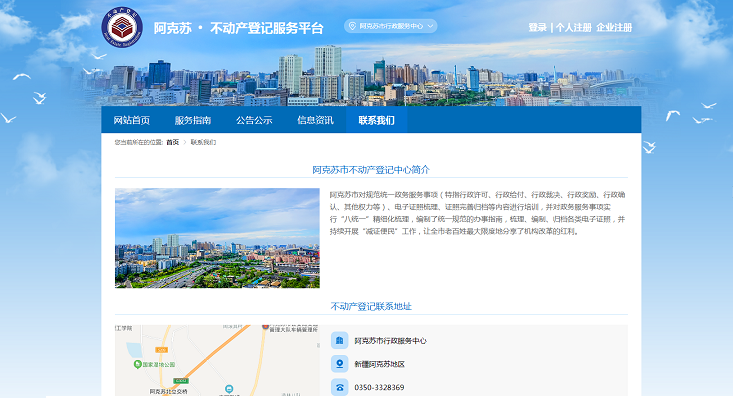Click the 个人注册 link
Image resolution: width=733 pixels, height=398 pixels.
pos(574,28)
